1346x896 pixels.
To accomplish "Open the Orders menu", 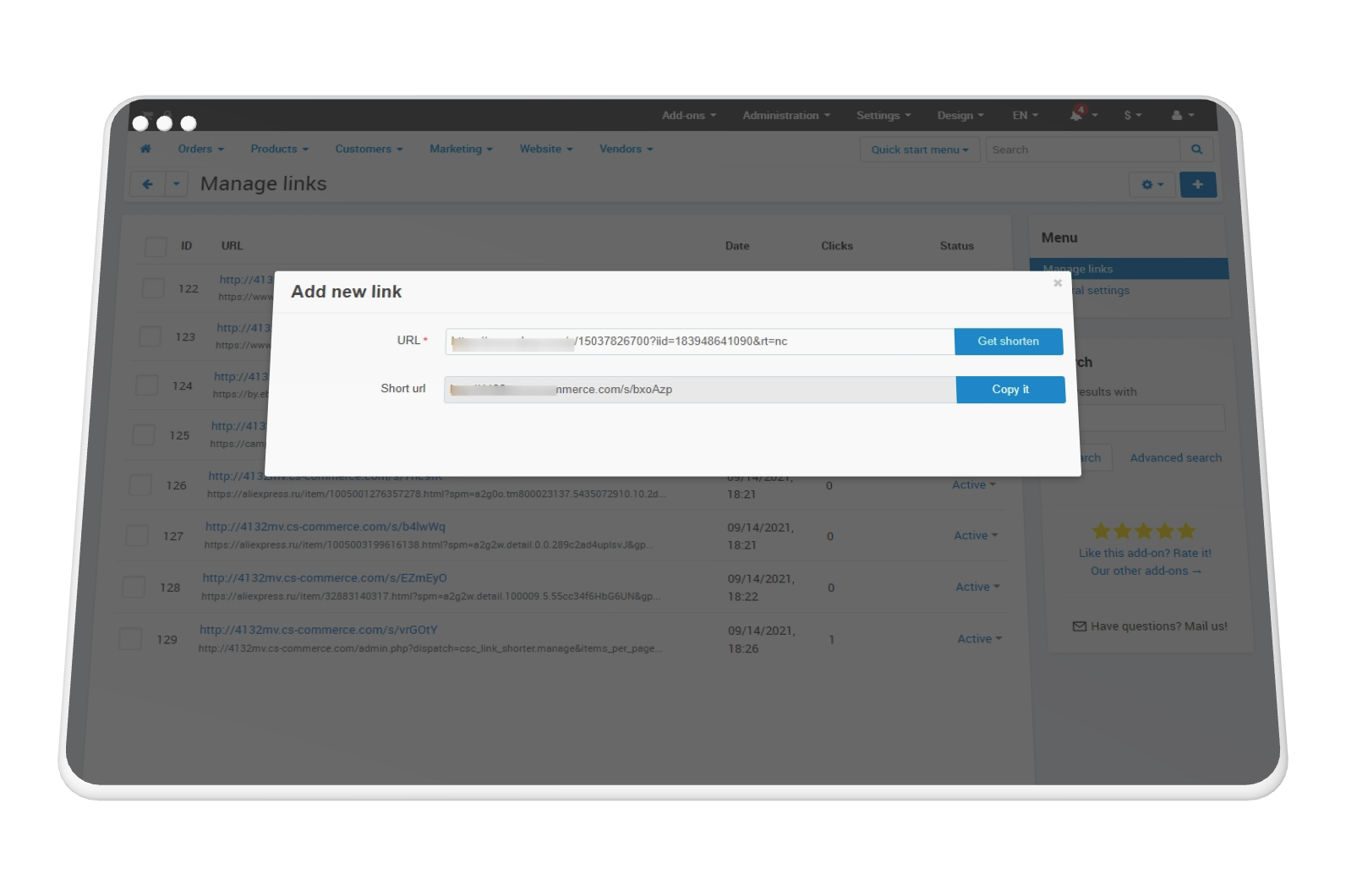I will click(201, 149).
